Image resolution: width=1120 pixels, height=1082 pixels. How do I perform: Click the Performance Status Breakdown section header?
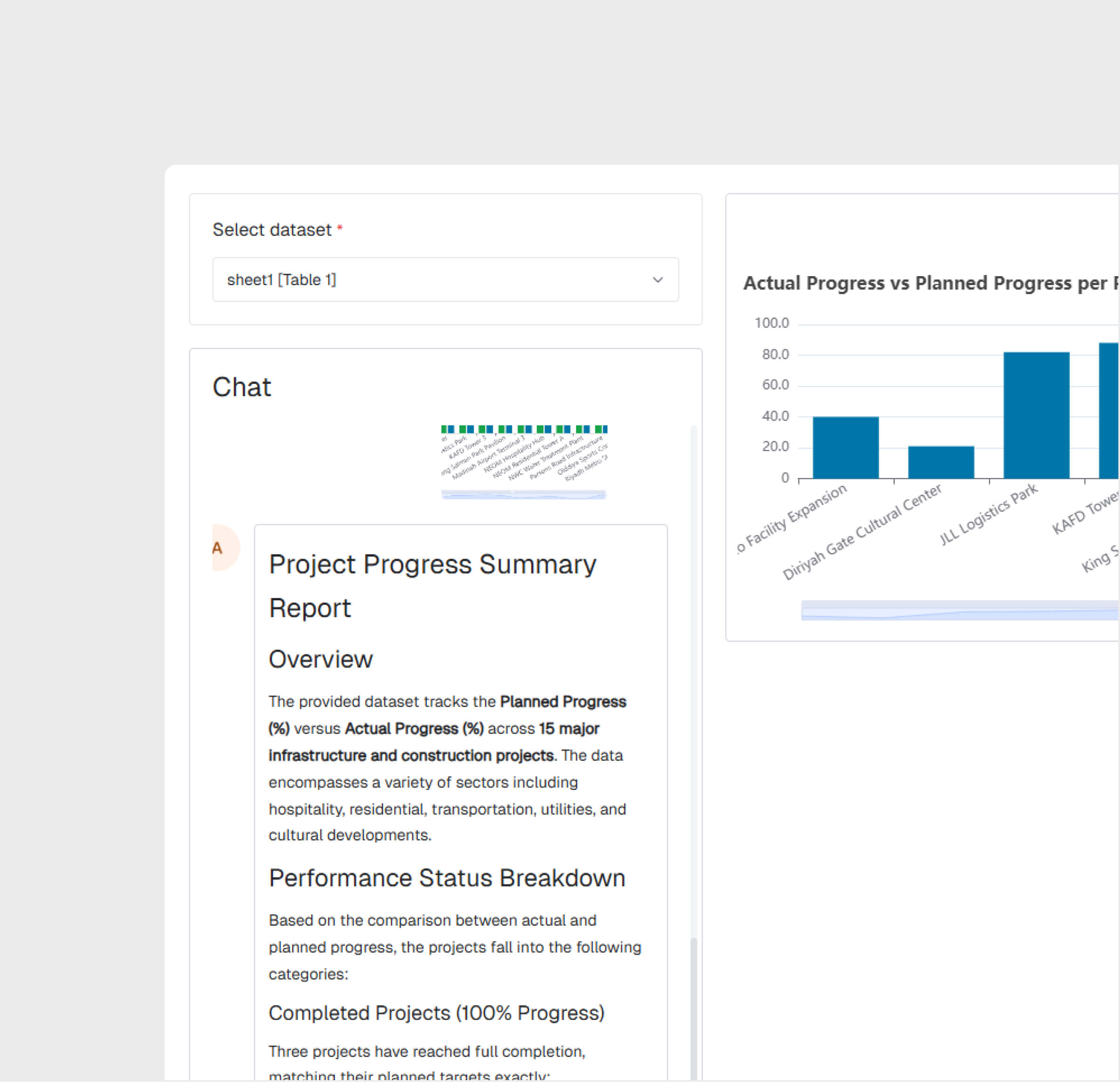pyautogui.click(x=447, y=878)
